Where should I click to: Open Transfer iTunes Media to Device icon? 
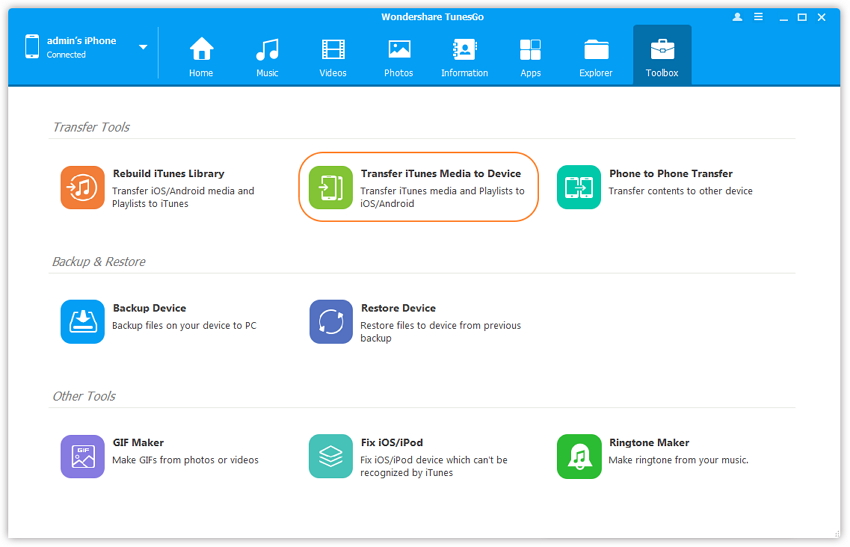pos(331,187)
